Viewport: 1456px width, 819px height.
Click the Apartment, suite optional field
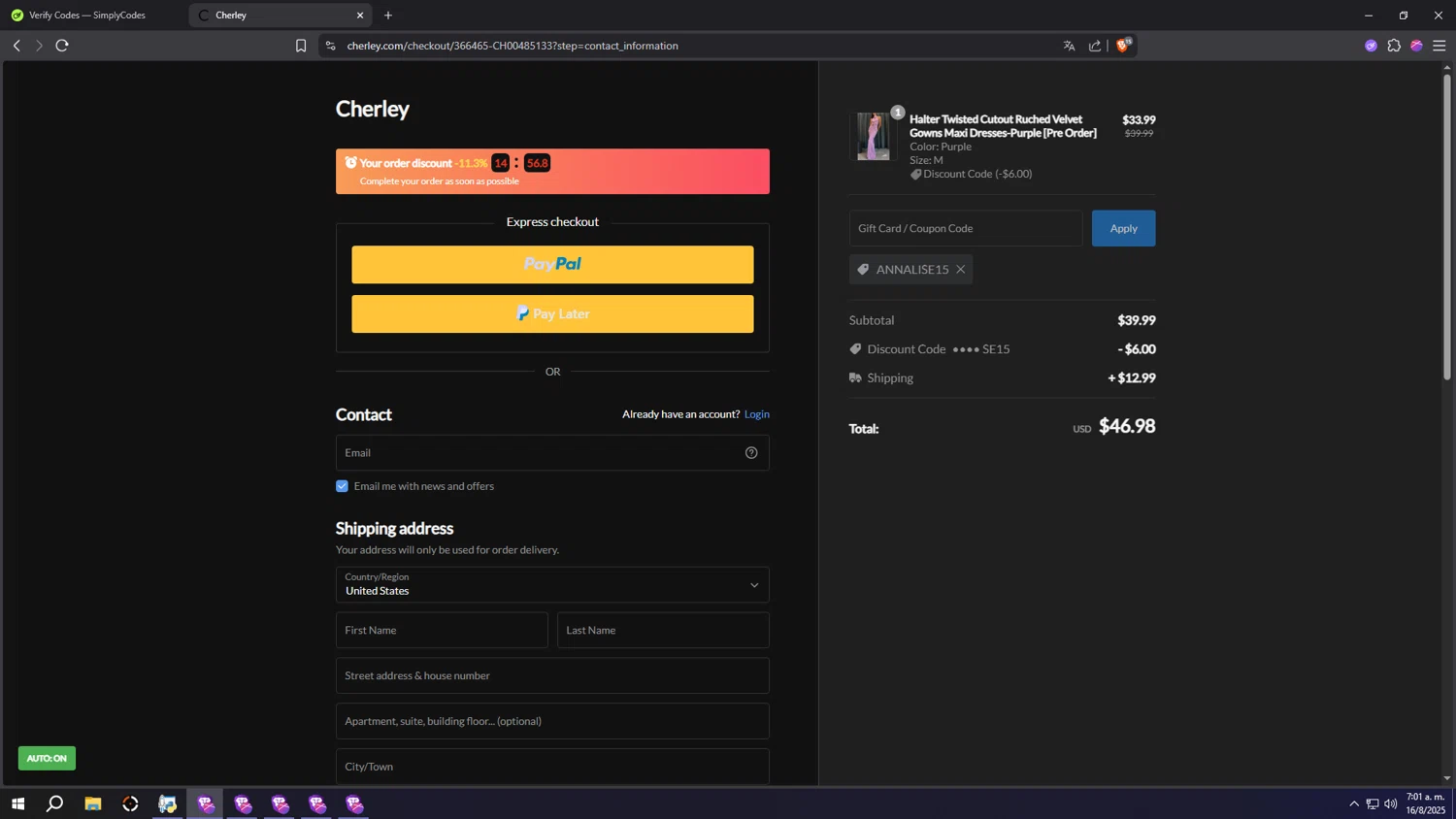point(552,721)
